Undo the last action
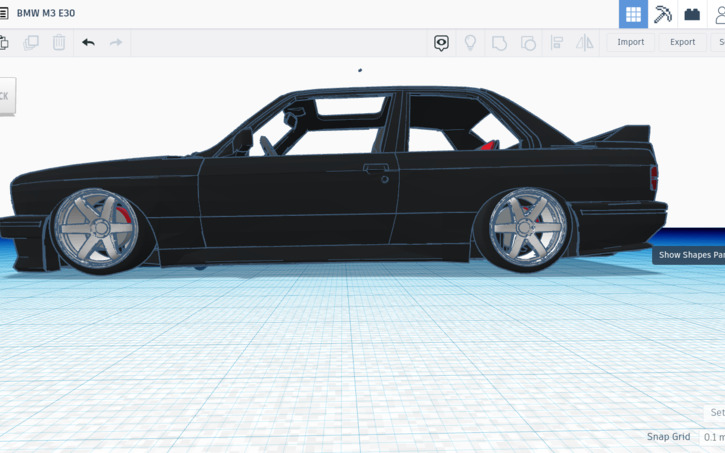This screenshot has height=453, width=725. coord(88,43)
